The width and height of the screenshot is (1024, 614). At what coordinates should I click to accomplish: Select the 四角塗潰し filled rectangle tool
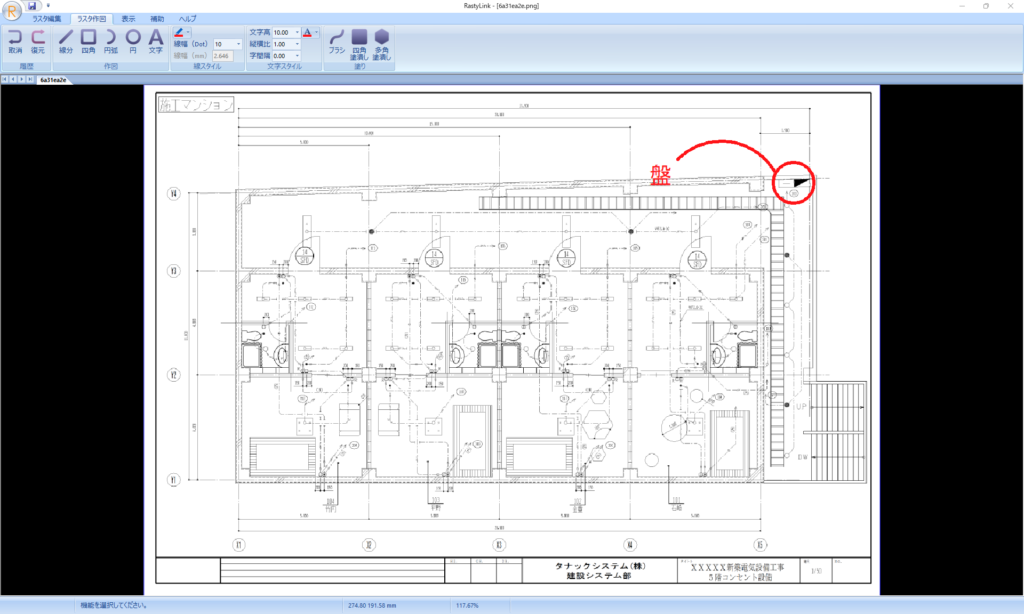pyautogui.click(x=359, y=44)
